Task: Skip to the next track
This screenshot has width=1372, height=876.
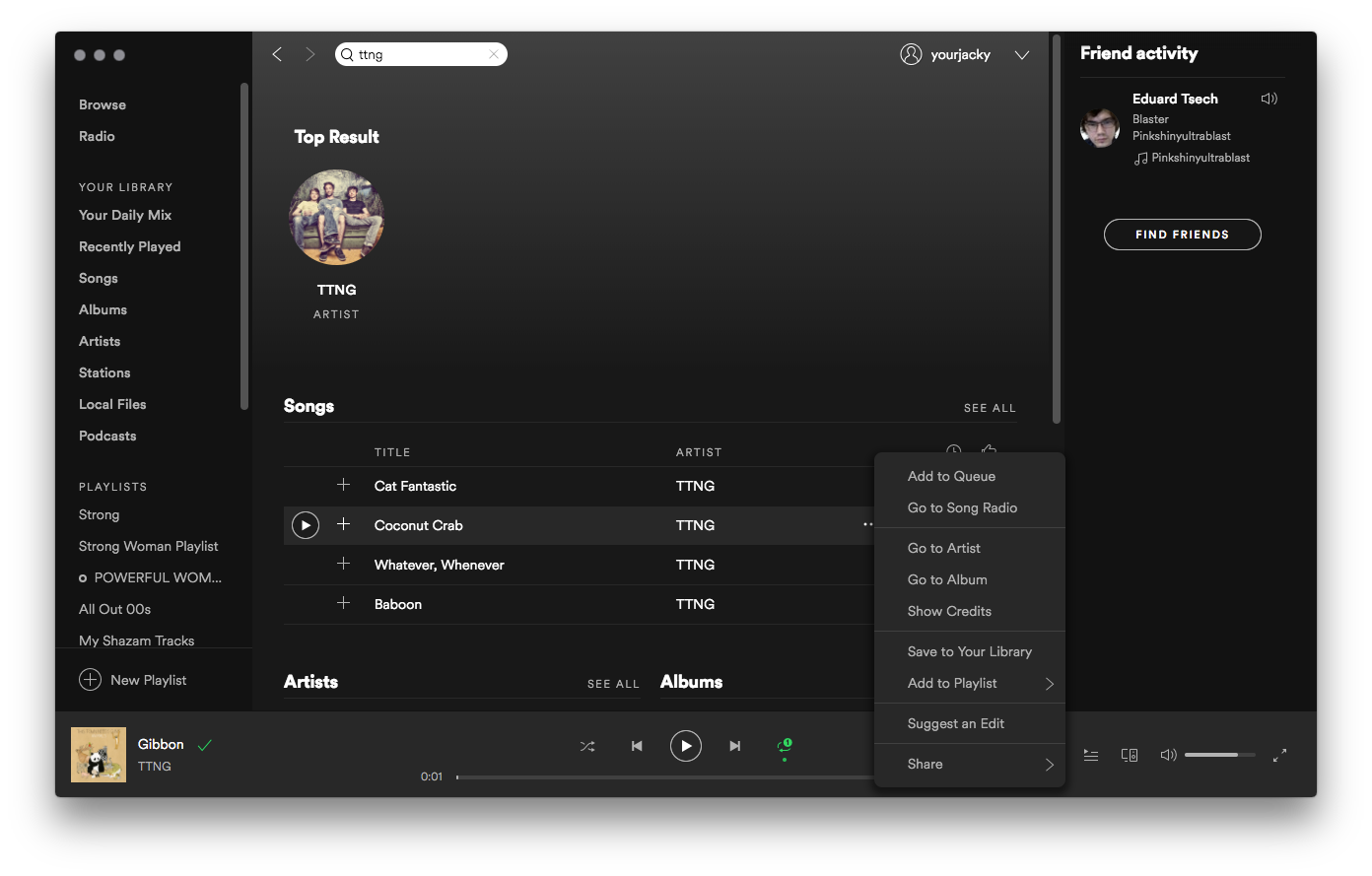Action: [734, 746]
